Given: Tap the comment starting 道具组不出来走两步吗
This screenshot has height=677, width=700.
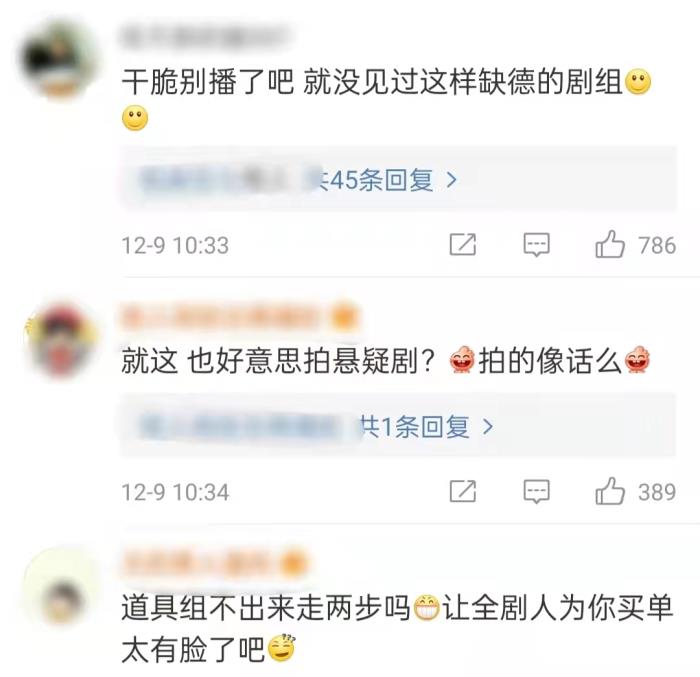Looking at the screenshot, I should pos(397,629).
